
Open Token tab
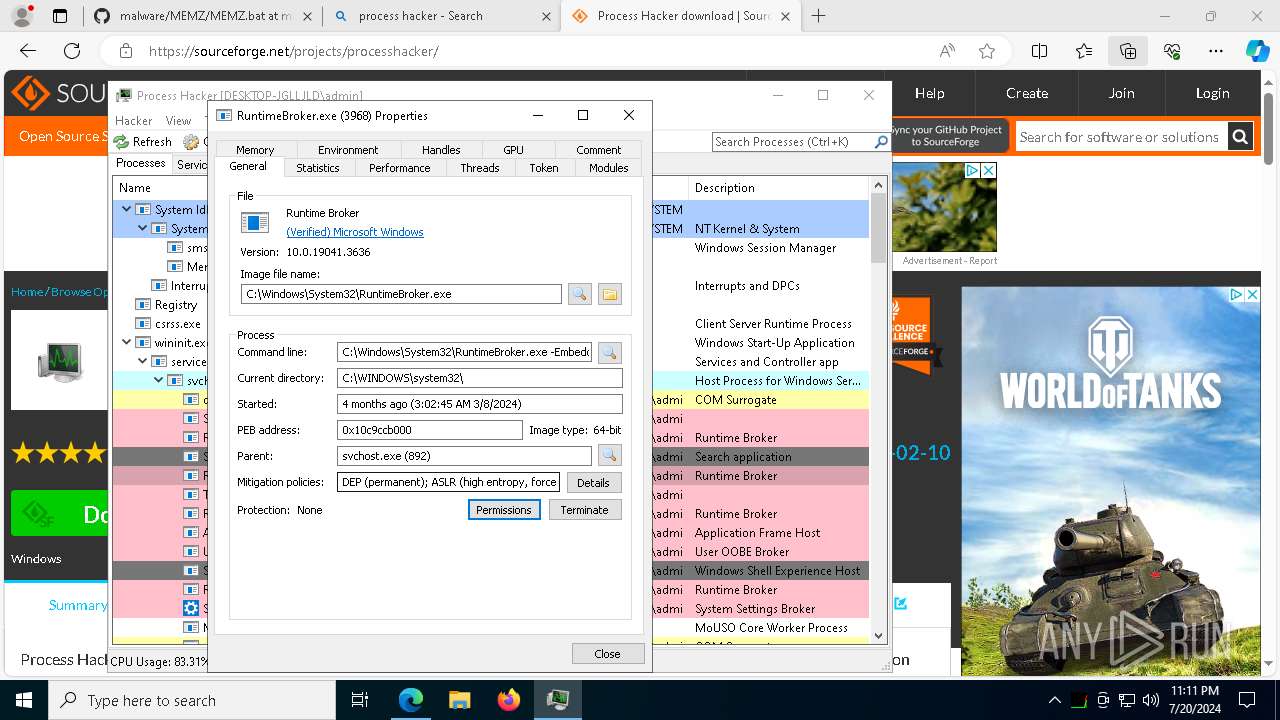(544, 168)
